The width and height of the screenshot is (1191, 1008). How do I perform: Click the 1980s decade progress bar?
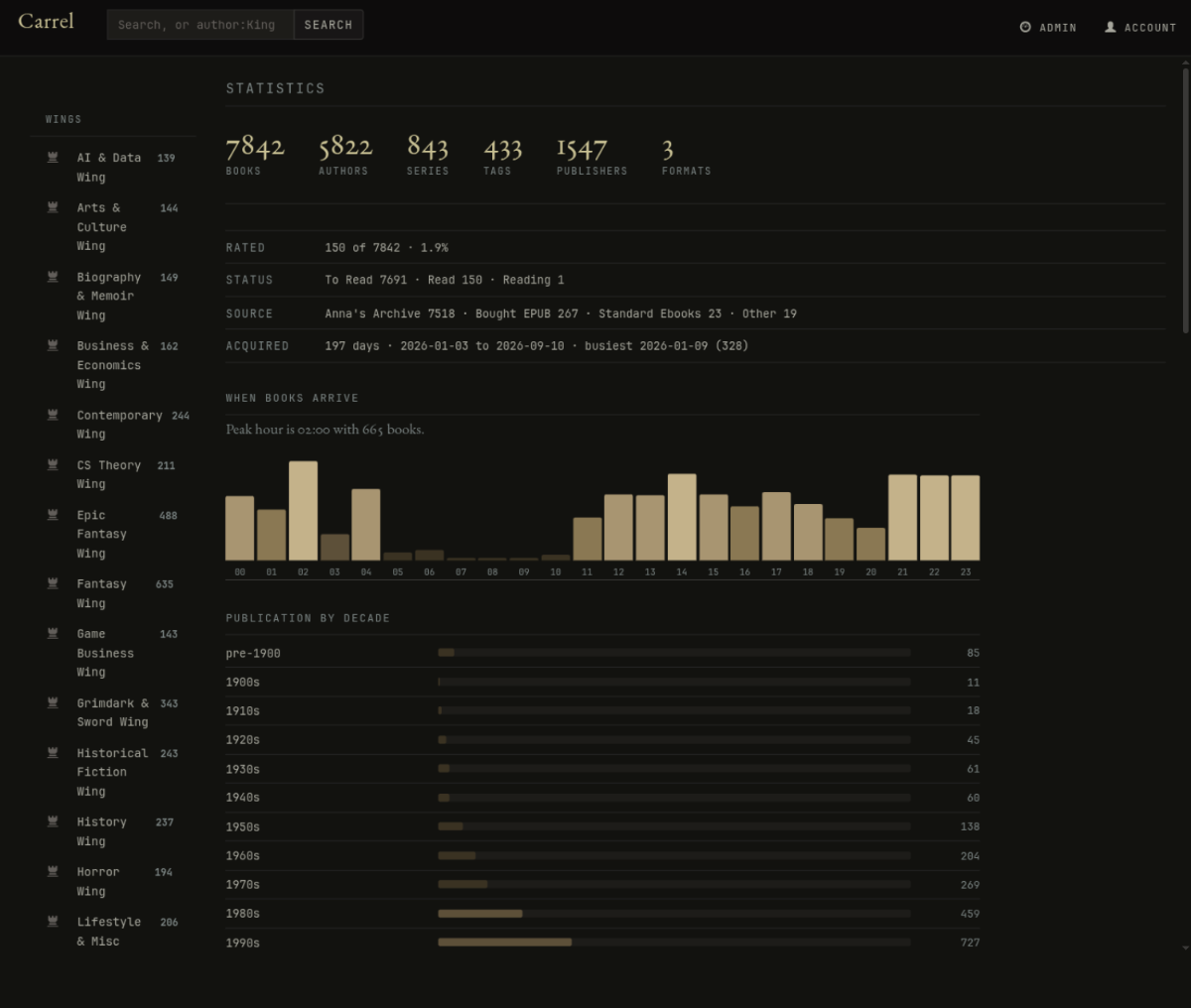pos(674,913)
